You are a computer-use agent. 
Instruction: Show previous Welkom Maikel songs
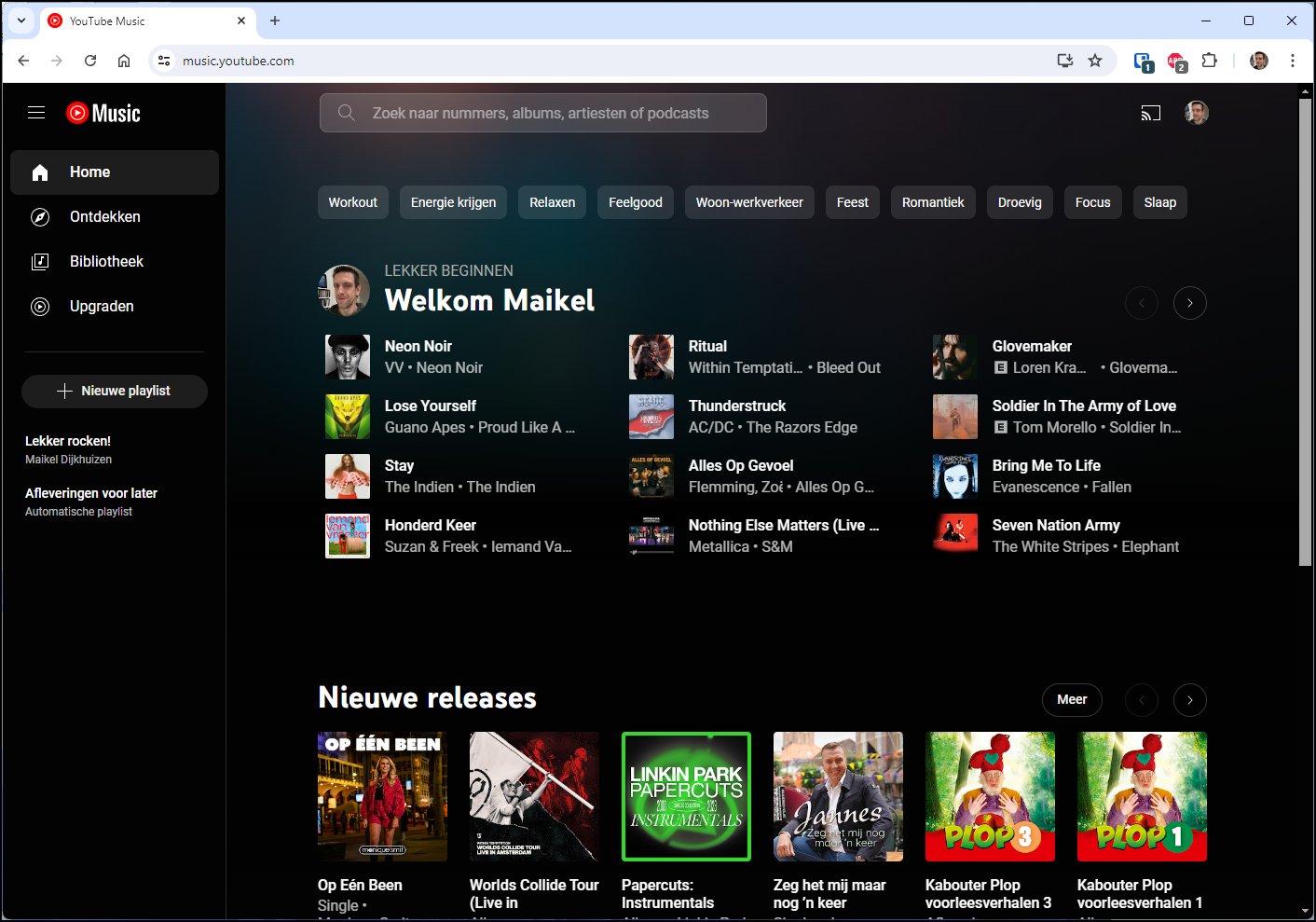1142,303
